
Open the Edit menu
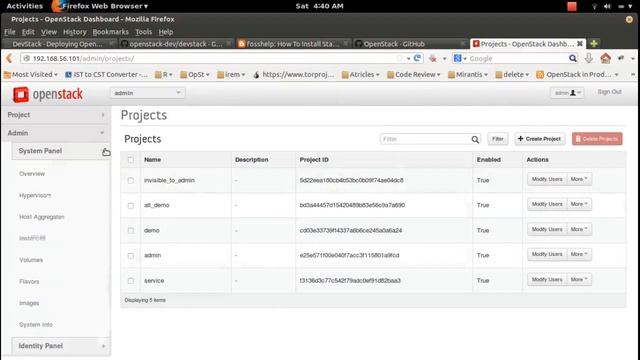[28, 32]
